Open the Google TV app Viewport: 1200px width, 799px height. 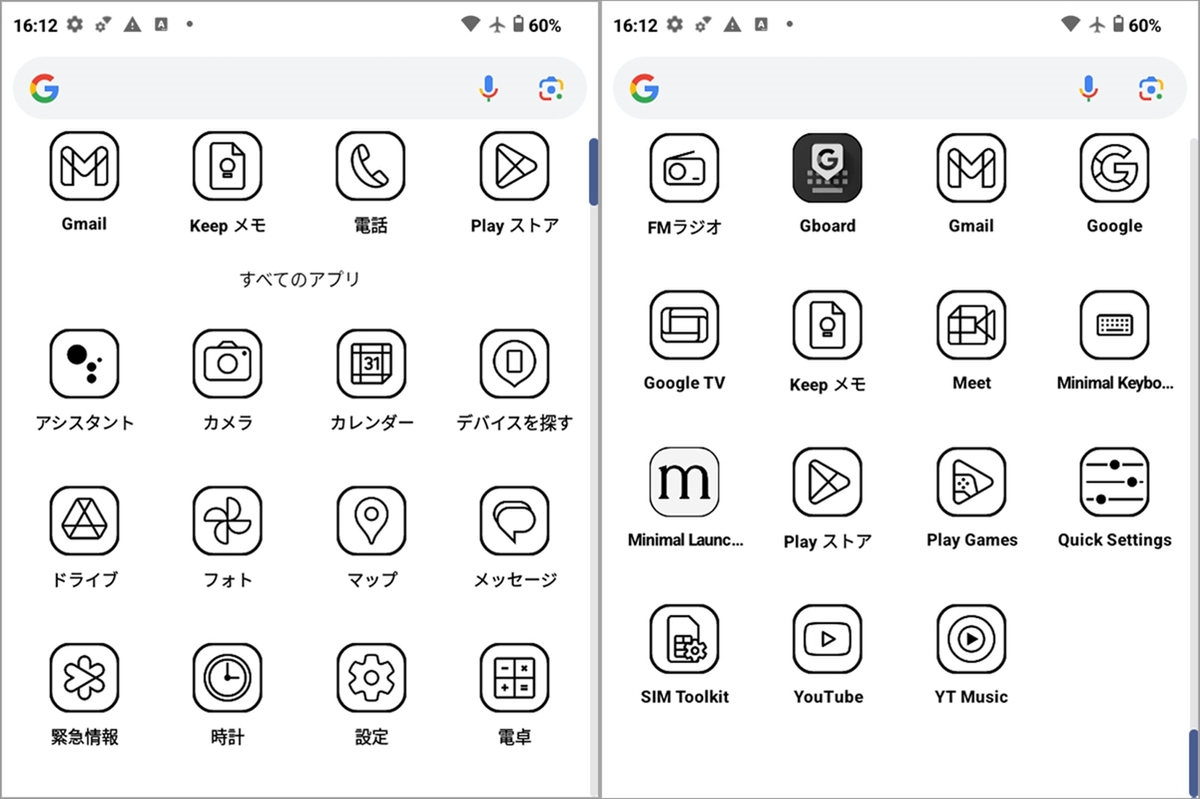point(684,325)
